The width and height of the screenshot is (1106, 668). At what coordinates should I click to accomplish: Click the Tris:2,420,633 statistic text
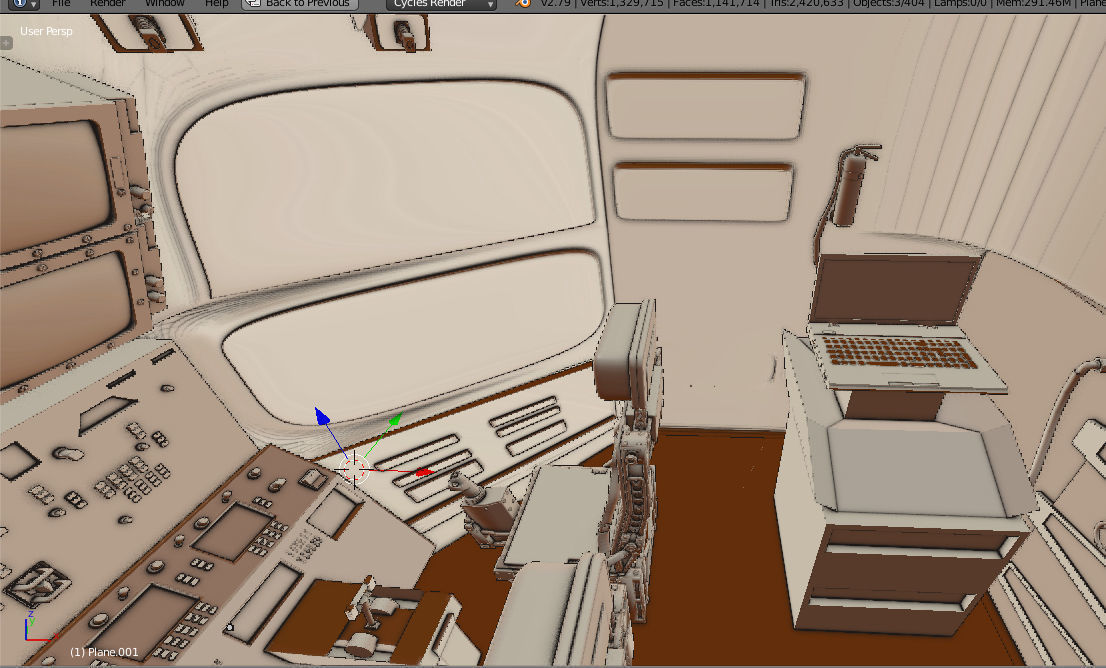click(x=806, y=4)
